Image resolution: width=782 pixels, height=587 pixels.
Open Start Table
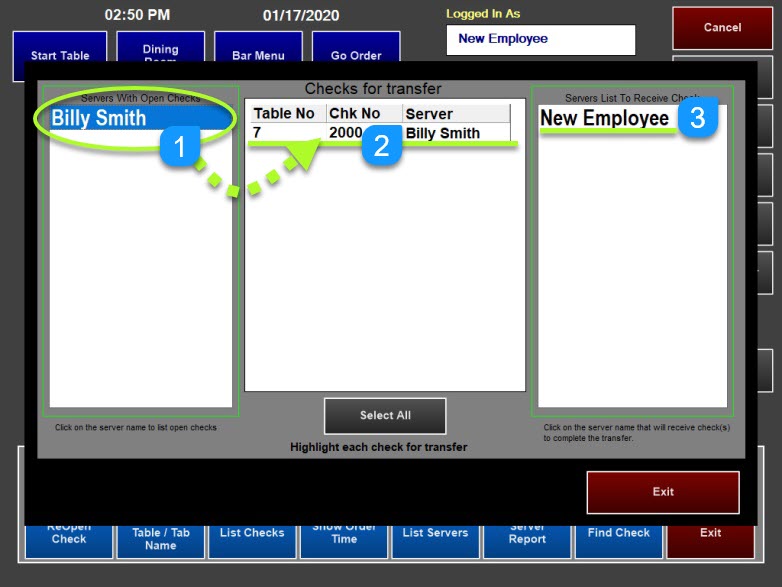pos(60,50)
